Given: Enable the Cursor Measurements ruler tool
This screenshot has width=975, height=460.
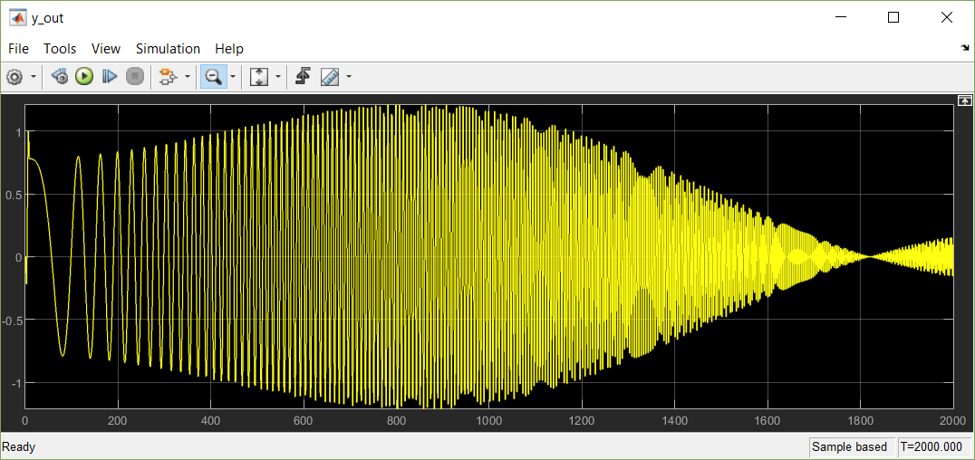Looking at the screenshot, I should point(329,77).
